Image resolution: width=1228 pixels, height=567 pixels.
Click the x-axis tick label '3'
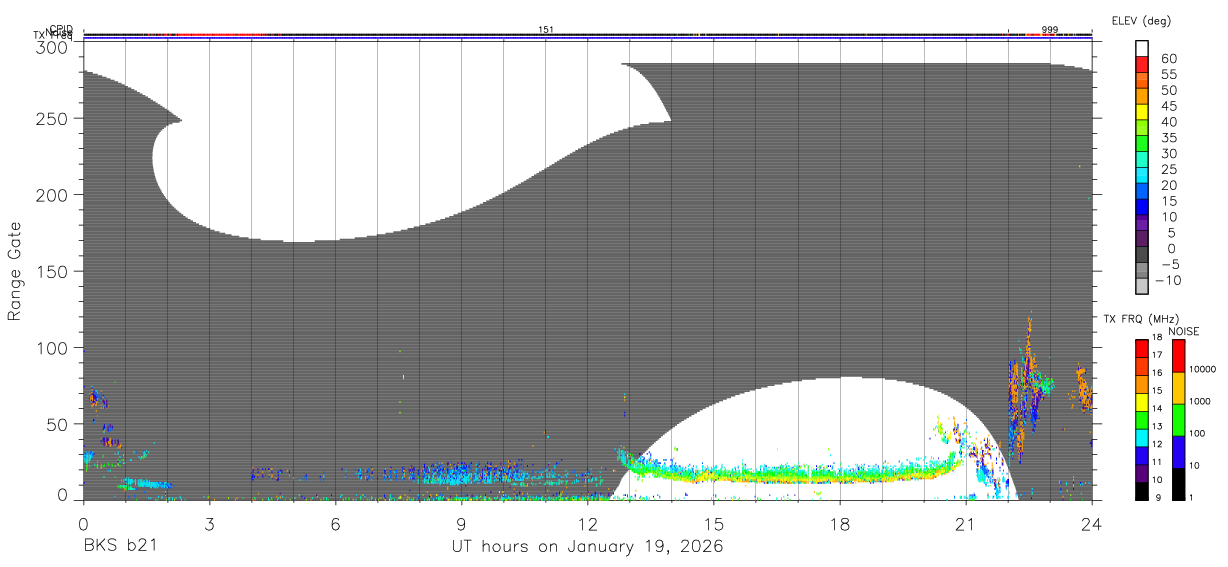click(x=209, y=523)
